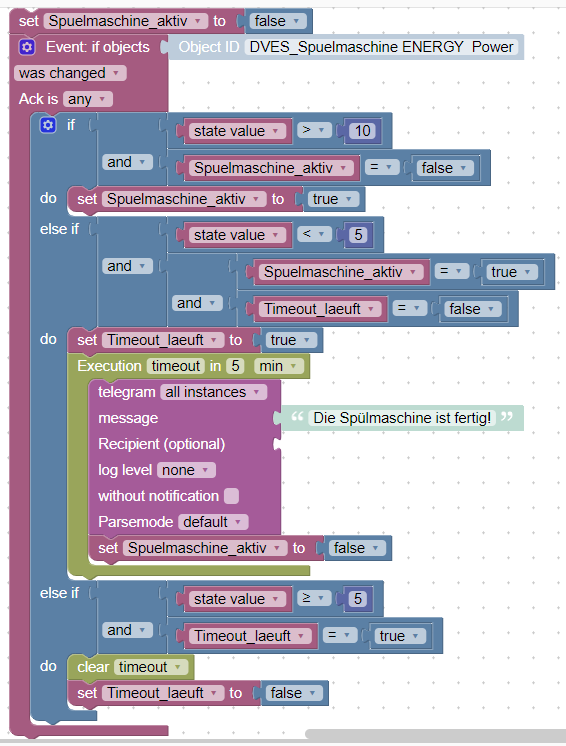Open the inner 'and' dropdown next to Timeout_laeuft

pos(197,303)
